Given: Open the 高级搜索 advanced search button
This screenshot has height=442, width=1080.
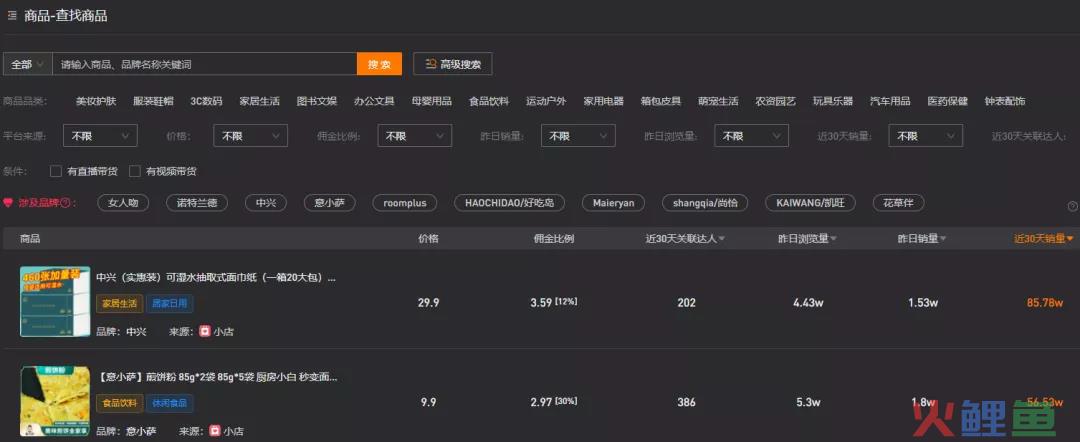Looking at the screenshot, I should coord(453,64).
